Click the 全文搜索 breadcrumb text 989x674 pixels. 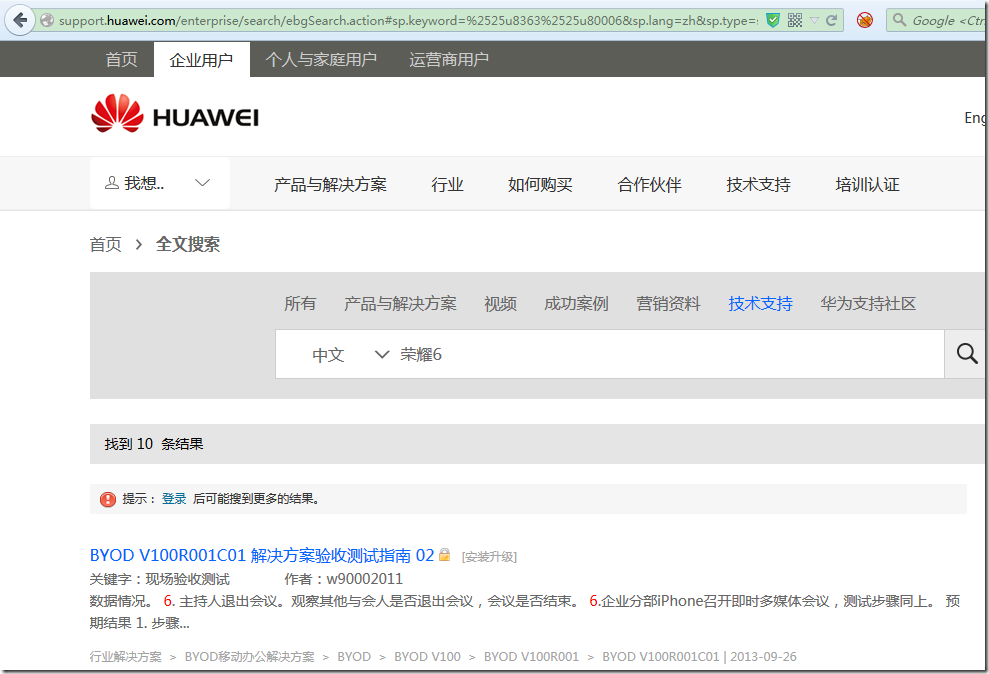click(x=187, y=244)
